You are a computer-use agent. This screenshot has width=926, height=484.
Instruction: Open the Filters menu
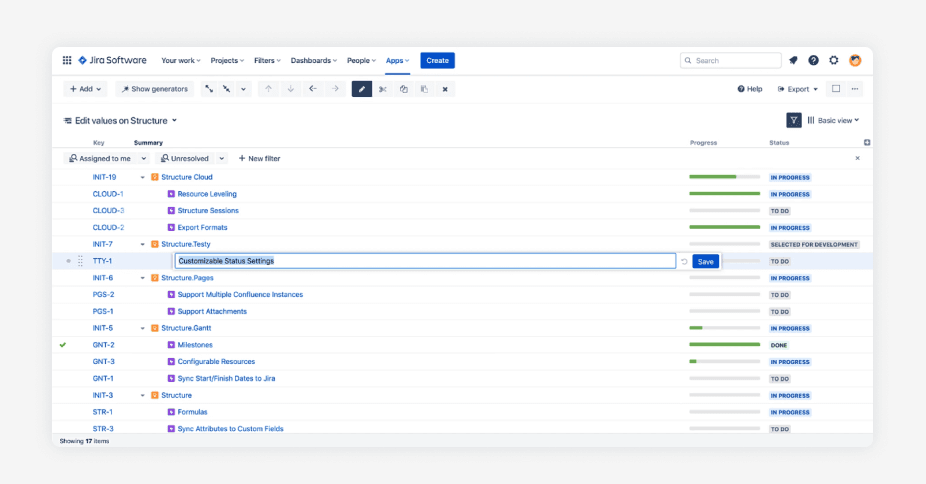click(x=268, y=60)
